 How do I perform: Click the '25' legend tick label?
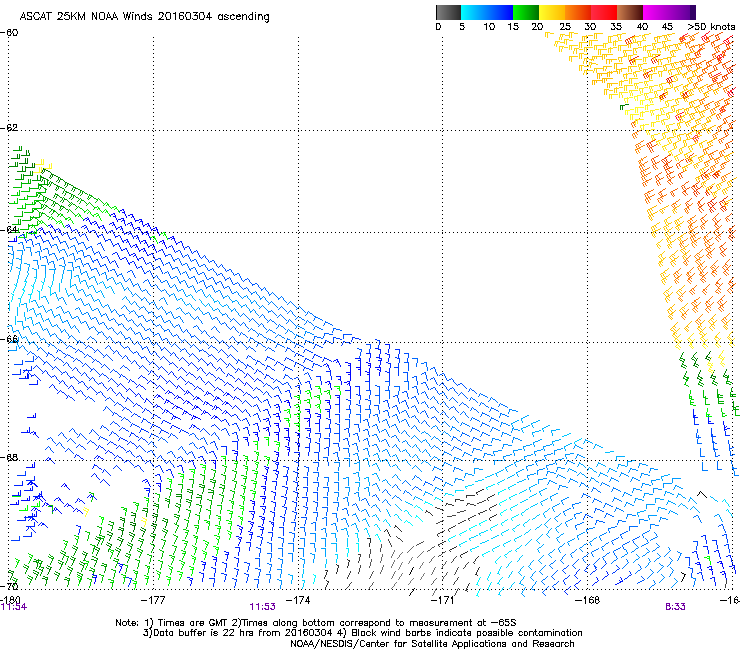click(565, 27)
